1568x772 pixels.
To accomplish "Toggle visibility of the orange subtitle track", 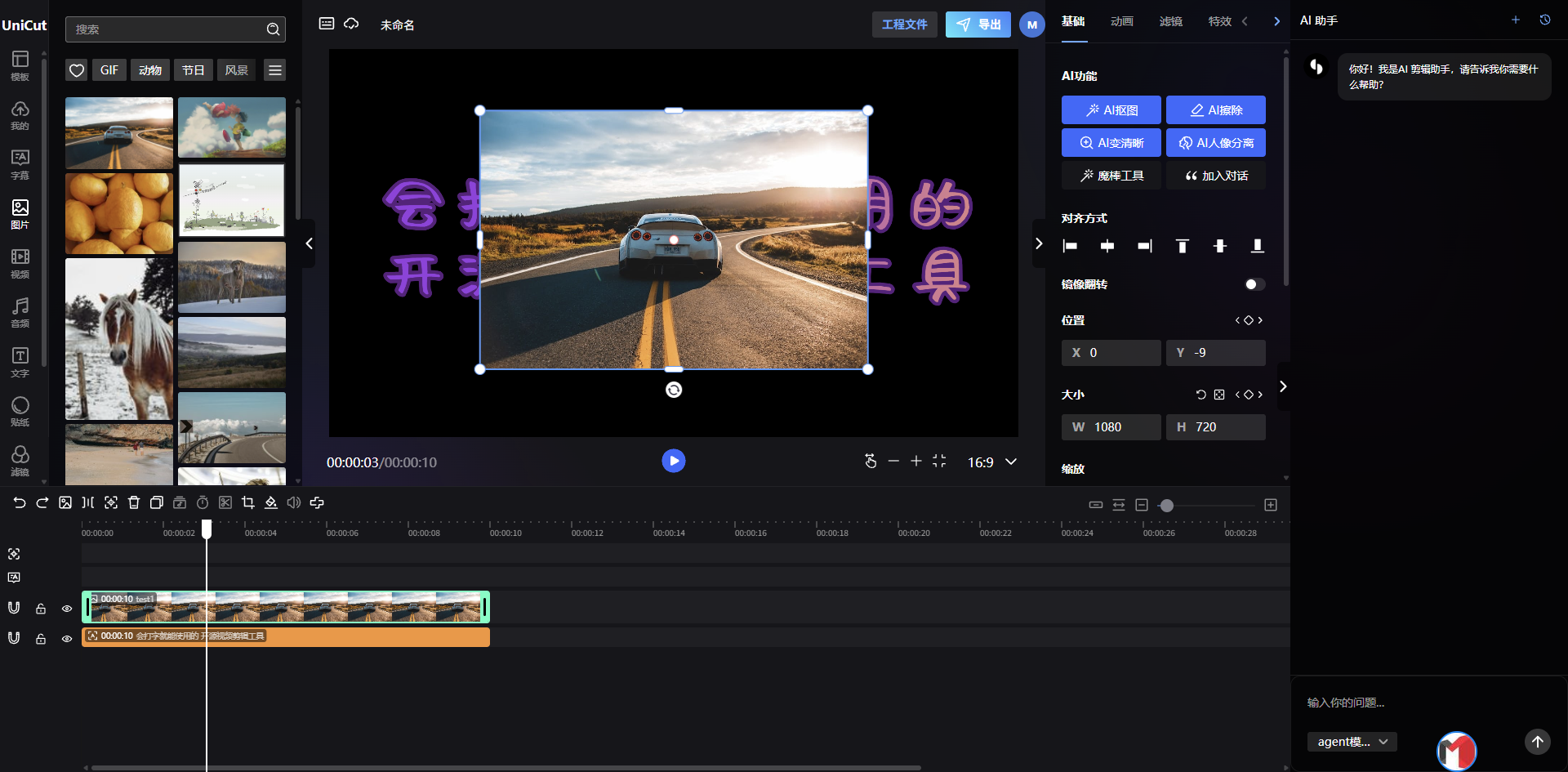I will tap(67, 639).
